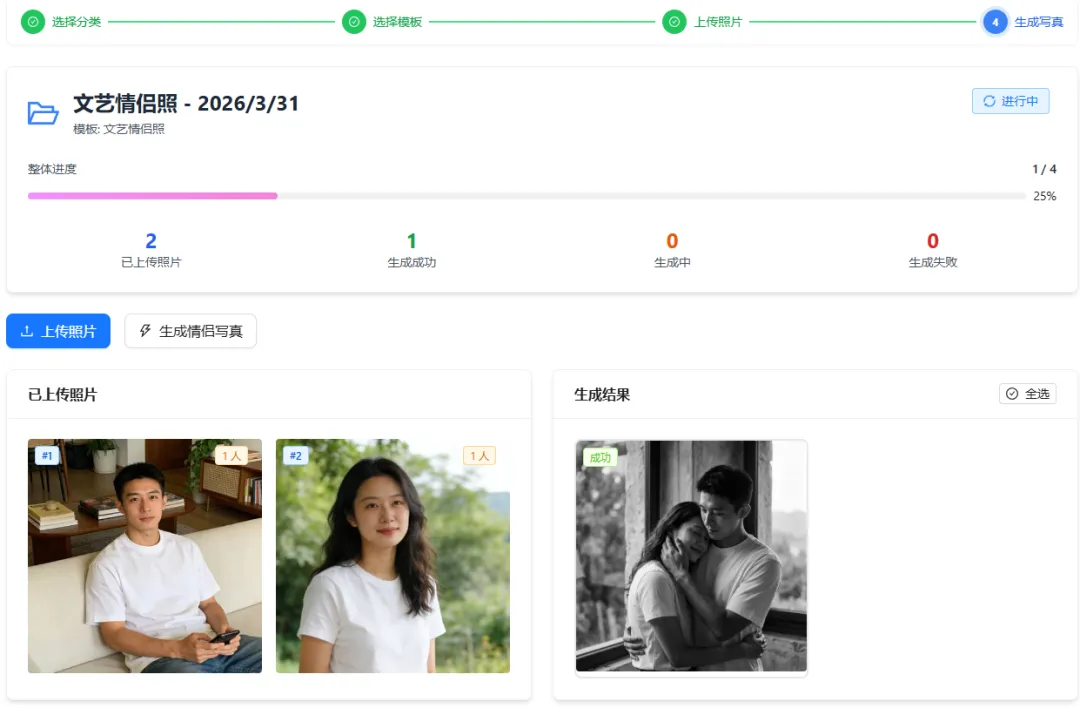Click the blue folder icon beside project title
1080x708 pixels.
[43, 113]
